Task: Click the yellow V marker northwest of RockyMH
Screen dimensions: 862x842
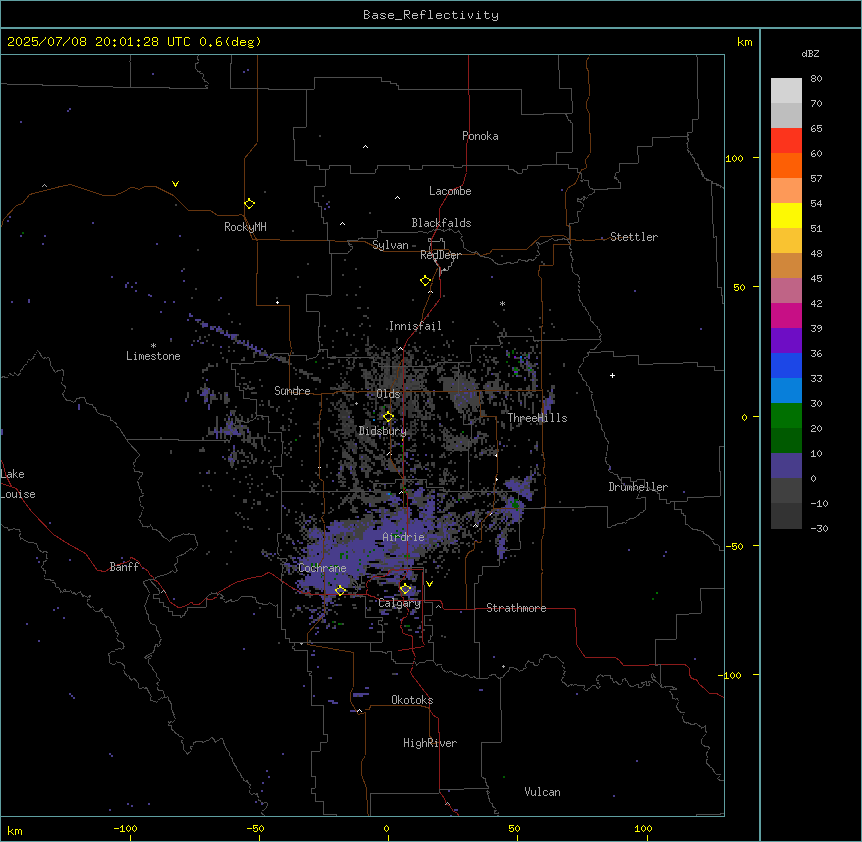Action: click(x=175, y=184)
